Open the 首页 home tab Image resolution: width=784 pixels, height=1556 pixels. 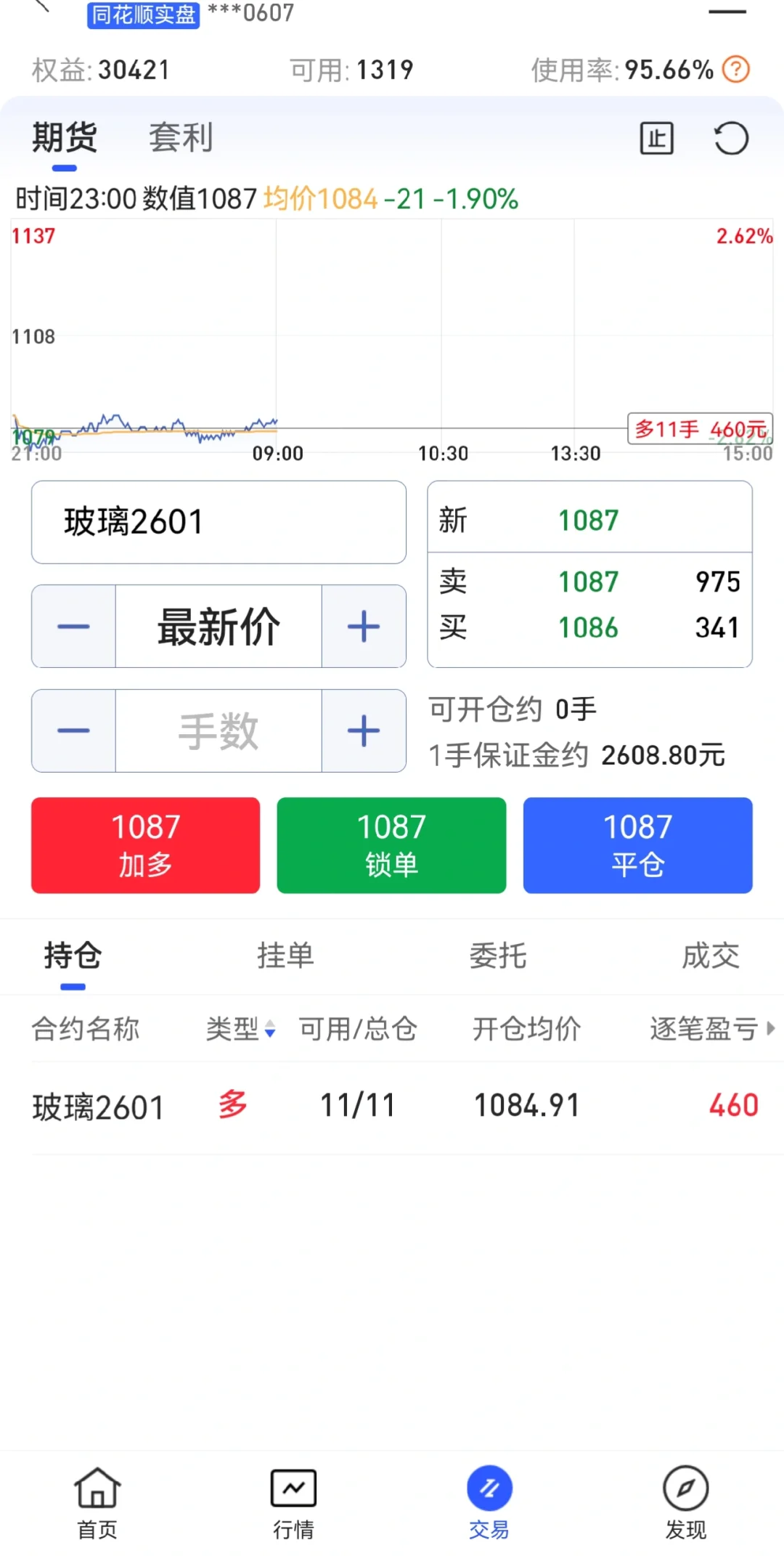click(x=97, y=1502)
